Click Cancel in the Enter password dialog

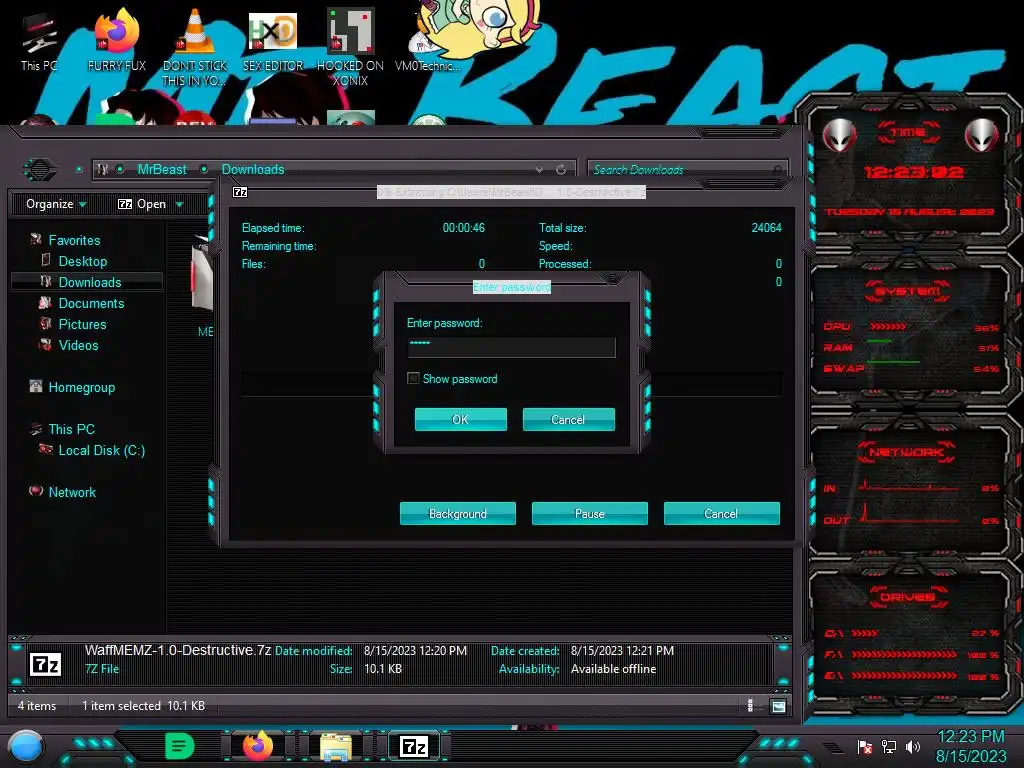[568, 419]
